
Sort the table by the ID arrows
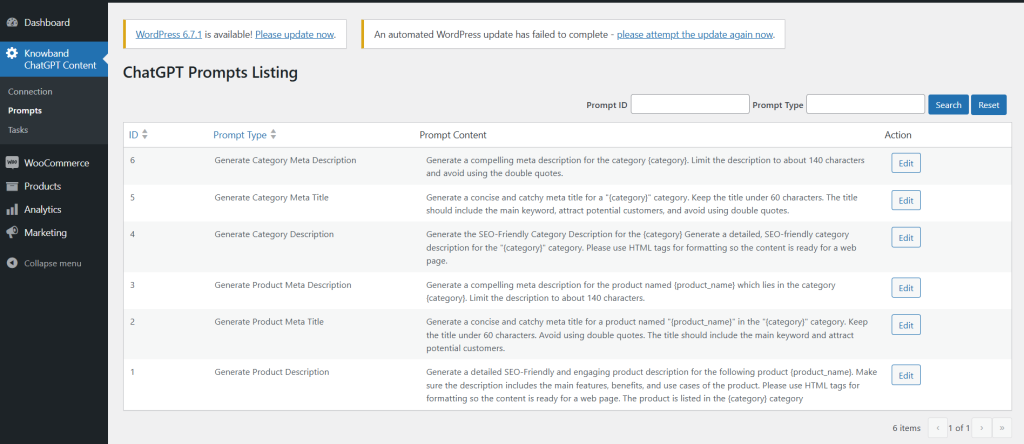[145, 135]
